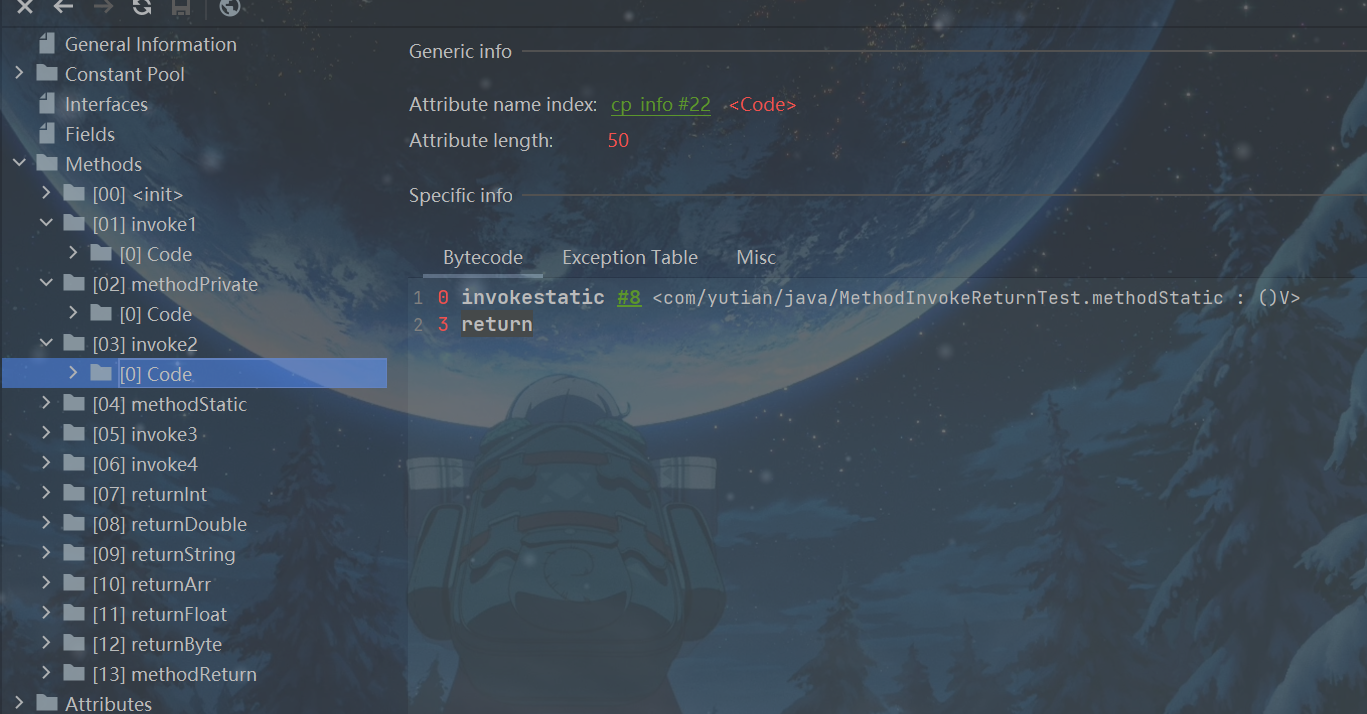Click the X close icon in toolbar

(25, 7)
